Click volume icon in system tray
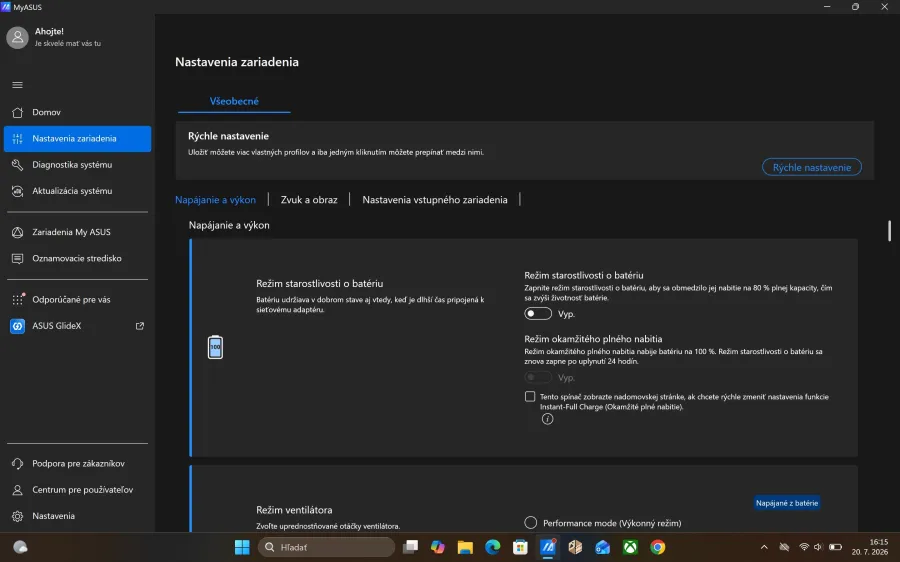 [818, 547]
